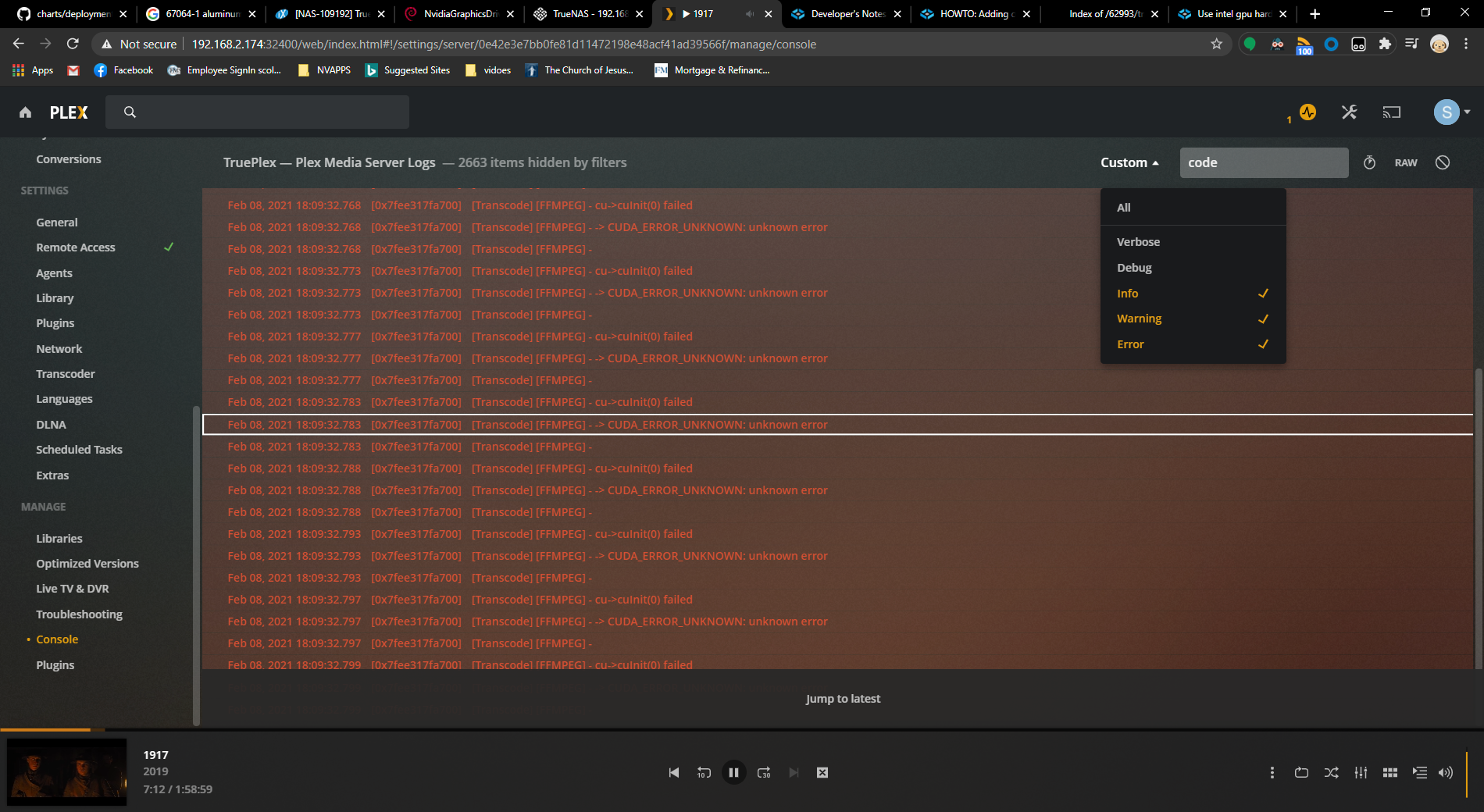Open the chapter selection grid icon
This screenshot has width=1484, height=812.
coord(1390,772)
